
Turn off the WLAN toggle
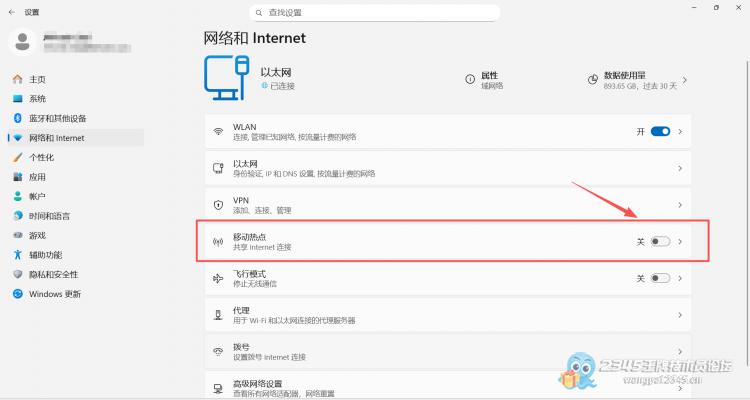point(660,132)
